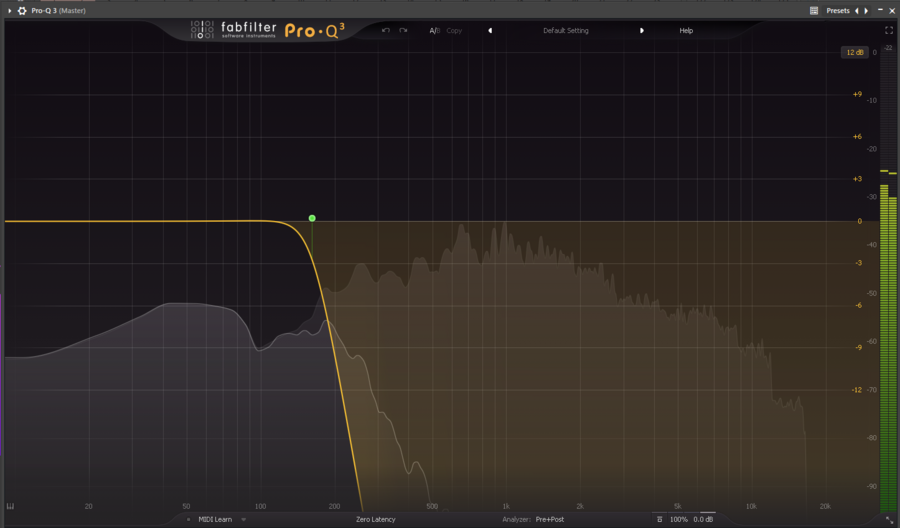Open the Zero Latency processing mode menu
900x528 pixels.
pos(375,519)
